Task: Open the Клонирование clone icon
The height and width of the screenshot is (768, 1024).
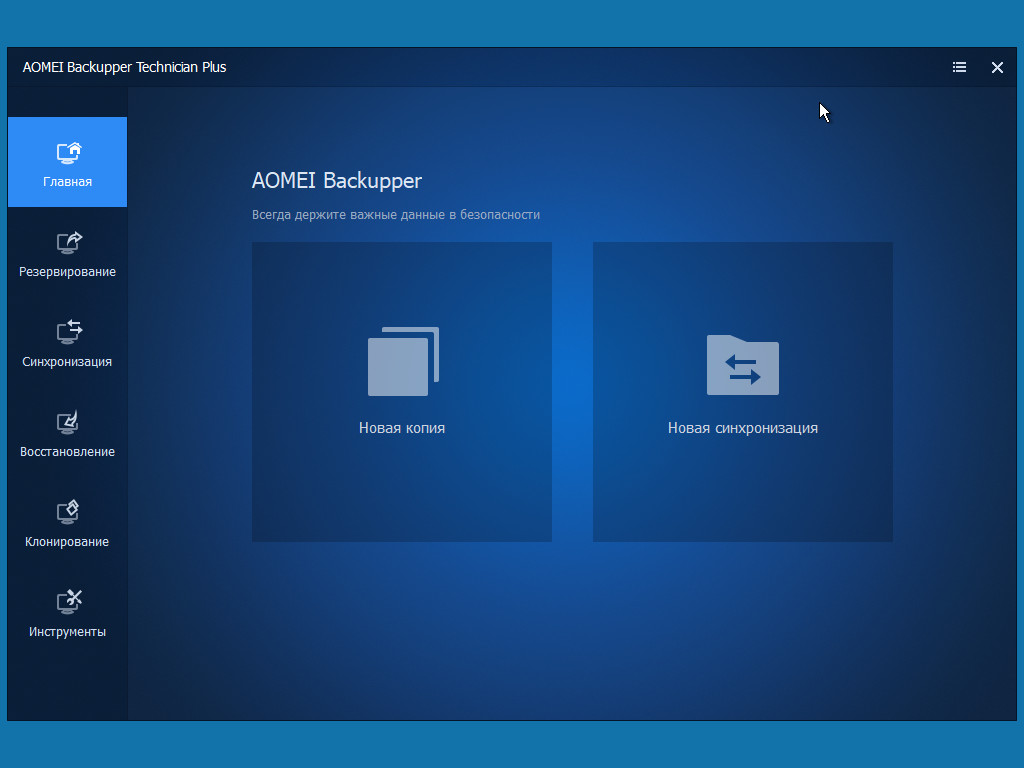Action: coord(68,512)
